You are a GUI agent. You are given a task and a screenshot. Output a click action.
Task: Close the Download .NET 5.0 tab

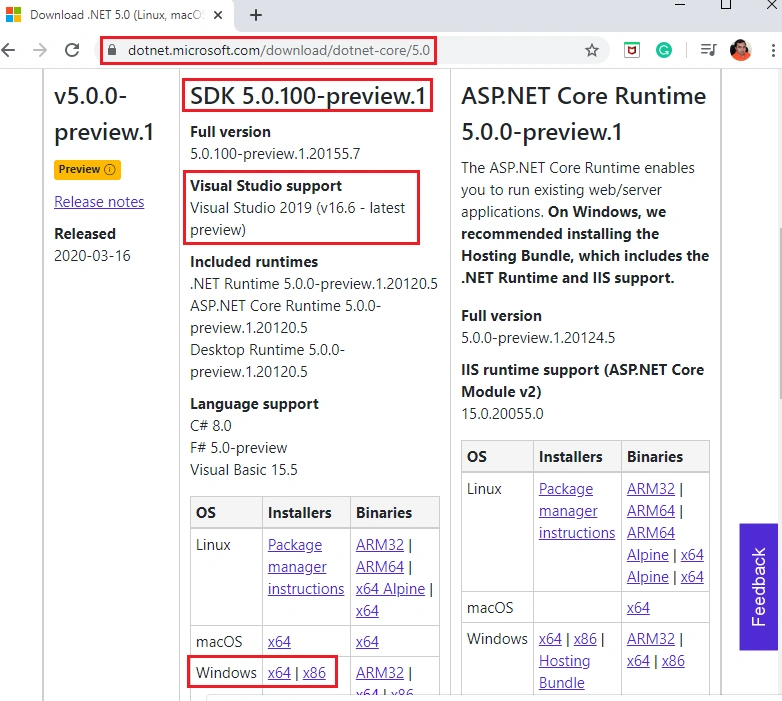tap(218, 15)
